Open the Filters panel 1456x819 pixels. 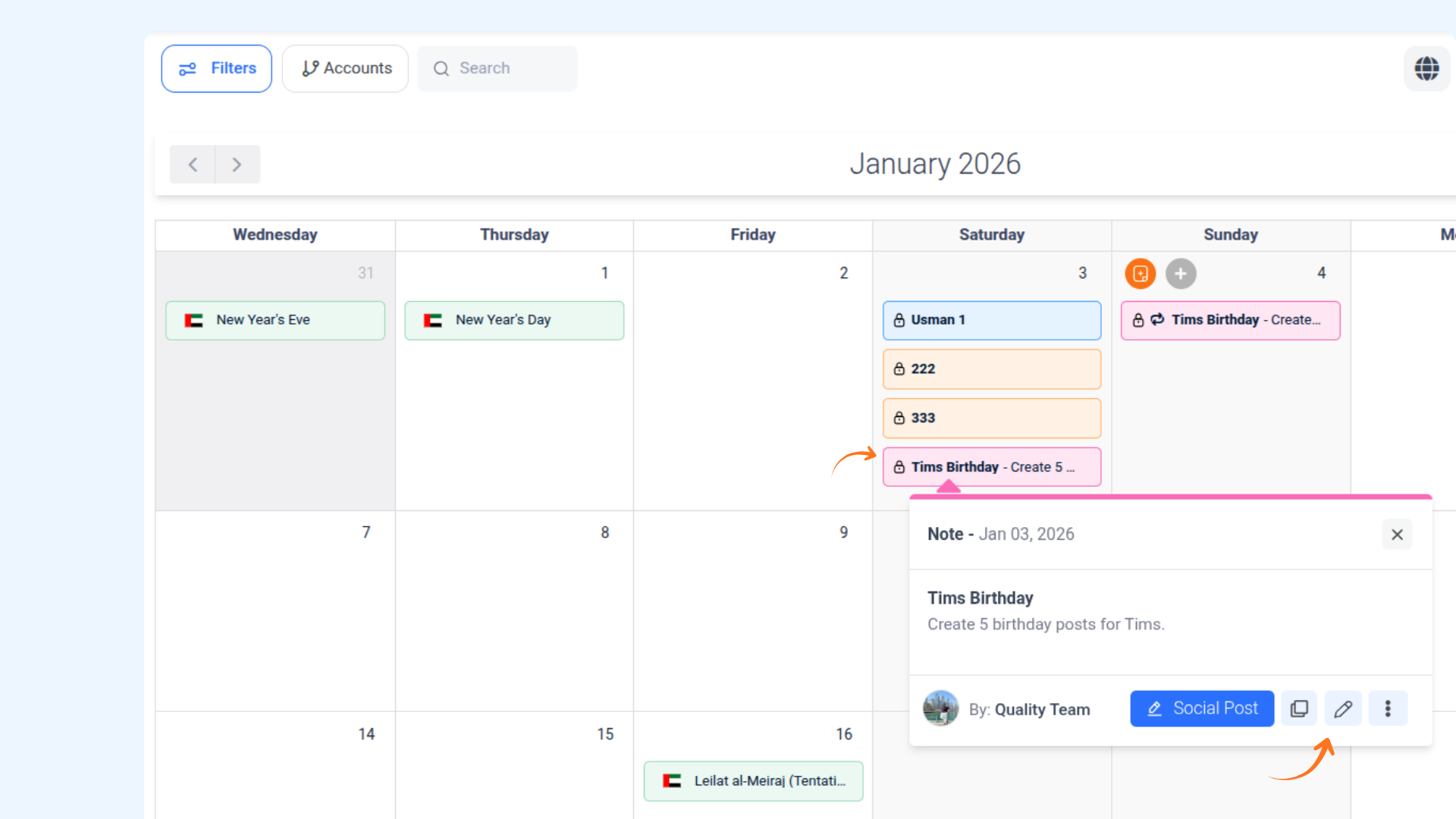(x=217, y=68)
